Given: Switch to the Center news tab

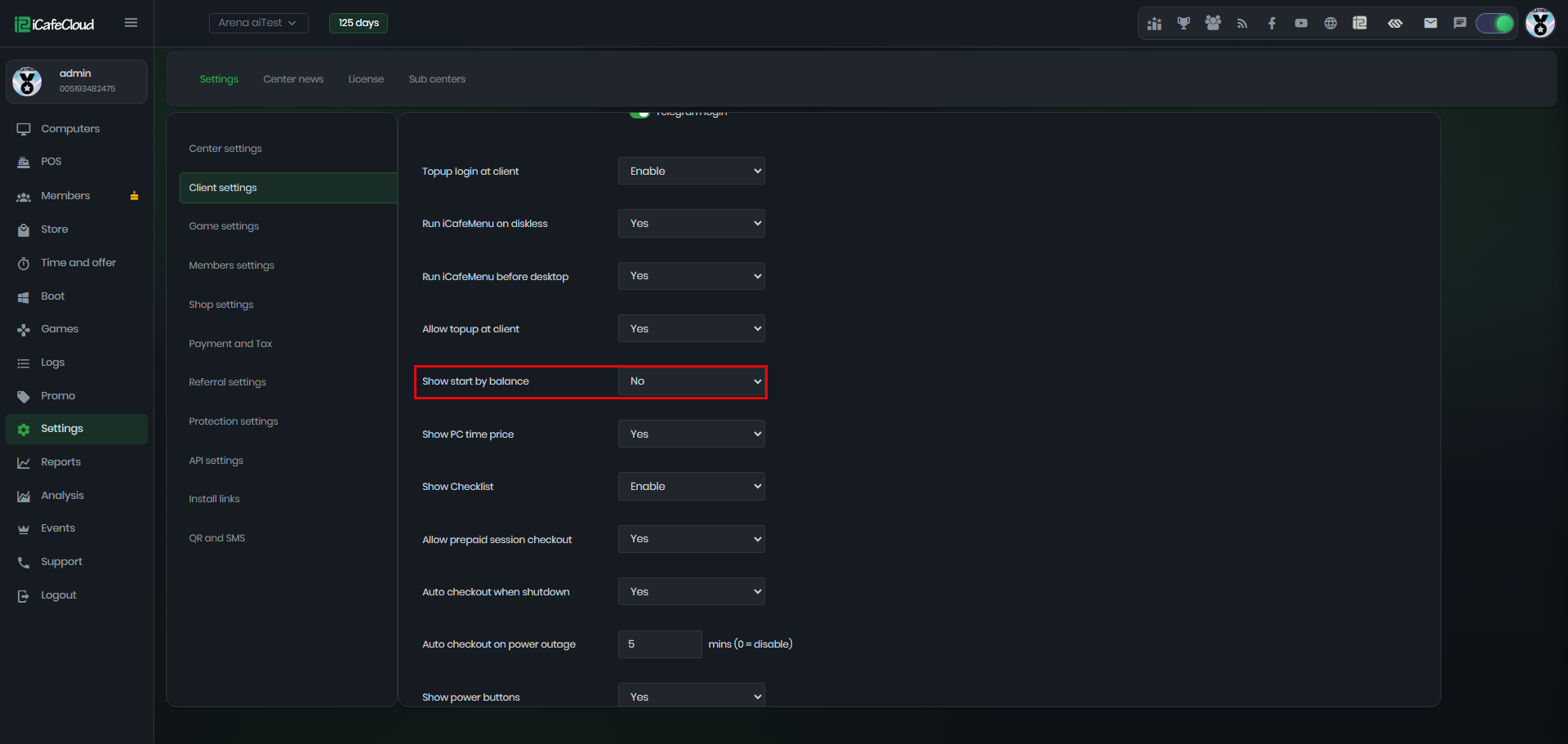Looking at the screenshot, I should pyautogui.click(x=293, y=79).
